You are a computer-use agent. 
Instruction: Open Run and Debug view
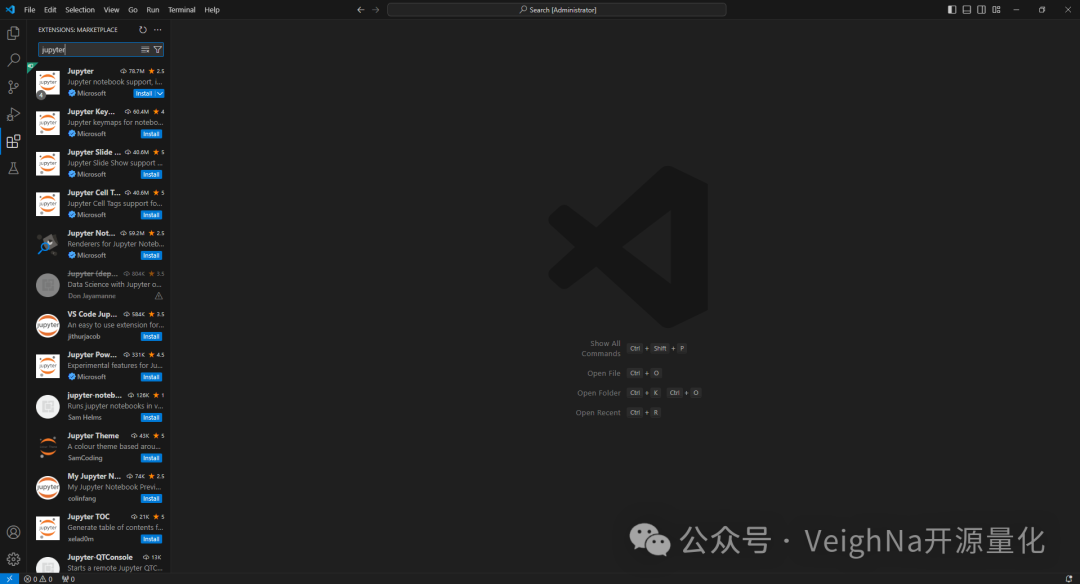click(13, 114)
